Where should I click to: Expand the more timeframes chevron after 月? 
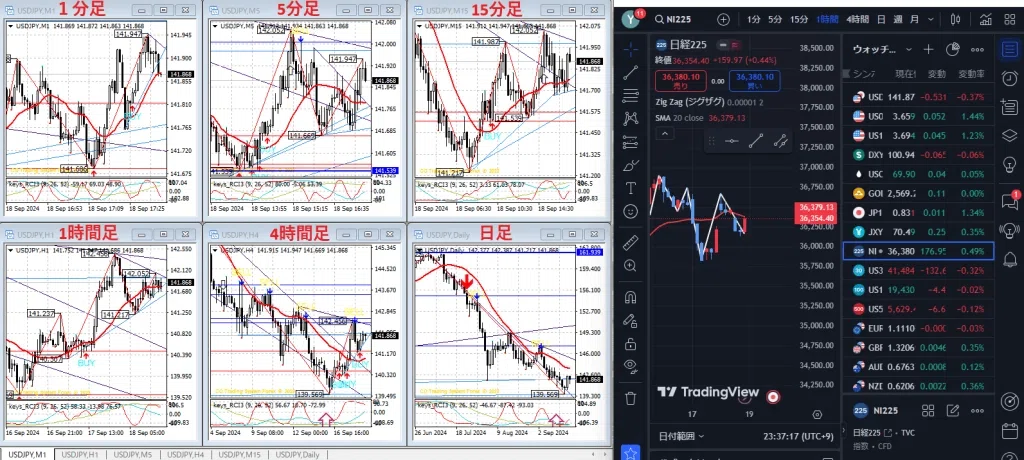[x=929, y=19]
